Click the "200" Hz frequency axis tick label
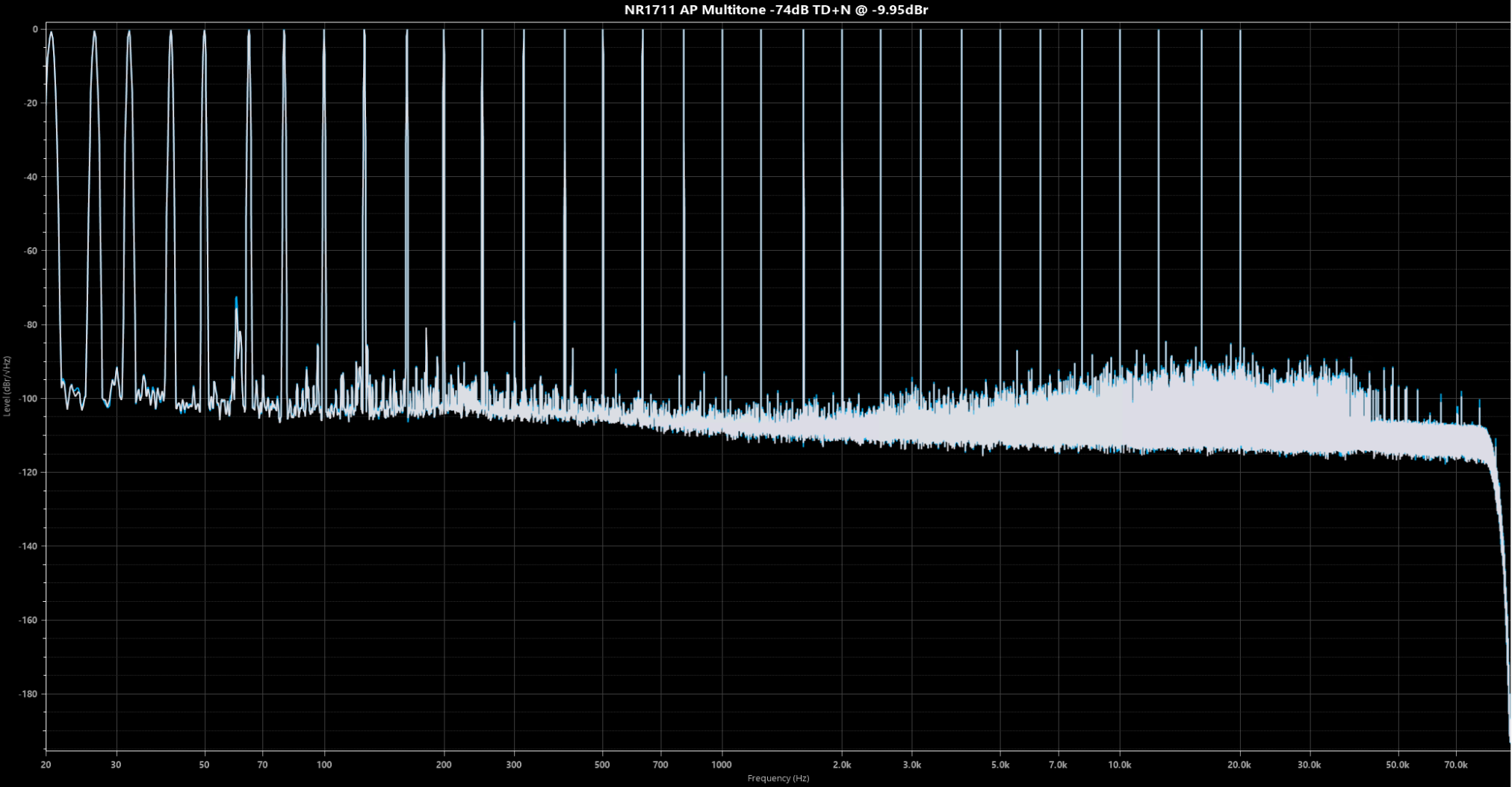1512x787 pixels. click(x=444, y=765)
